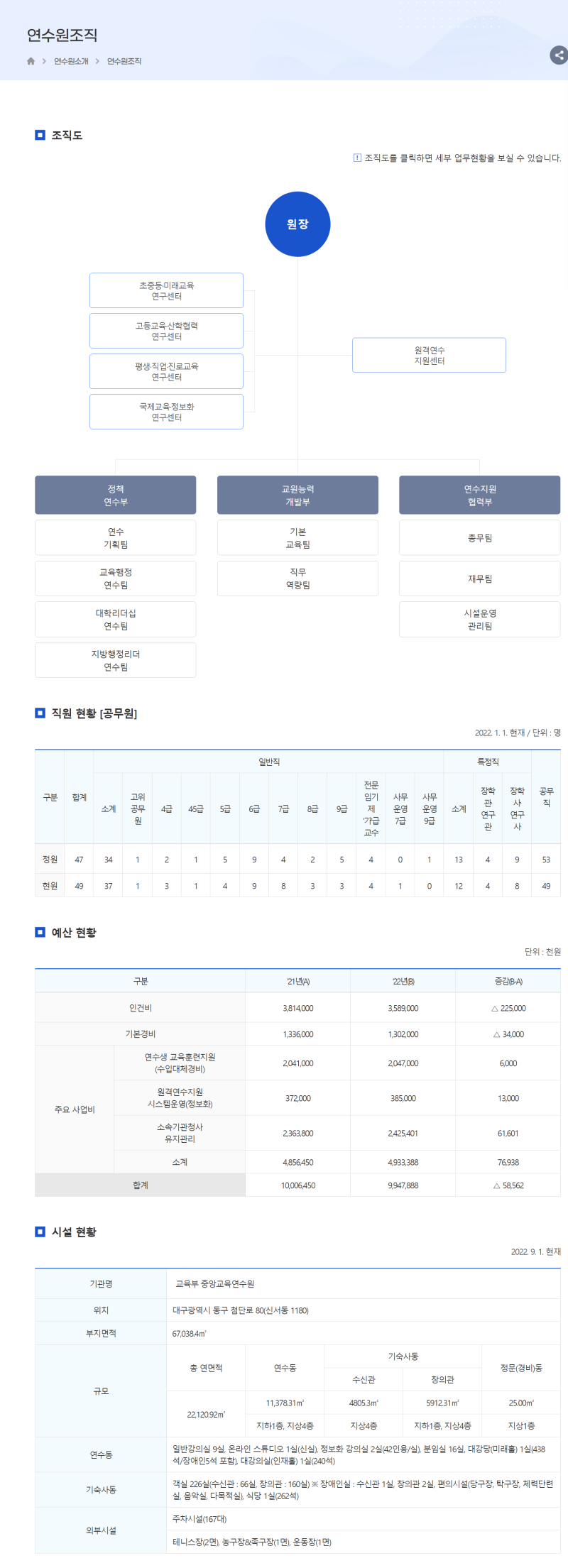Open 대학리더십 연수팀 box
The width and height of the screenshot is (568, 1568).
point(116,620)
